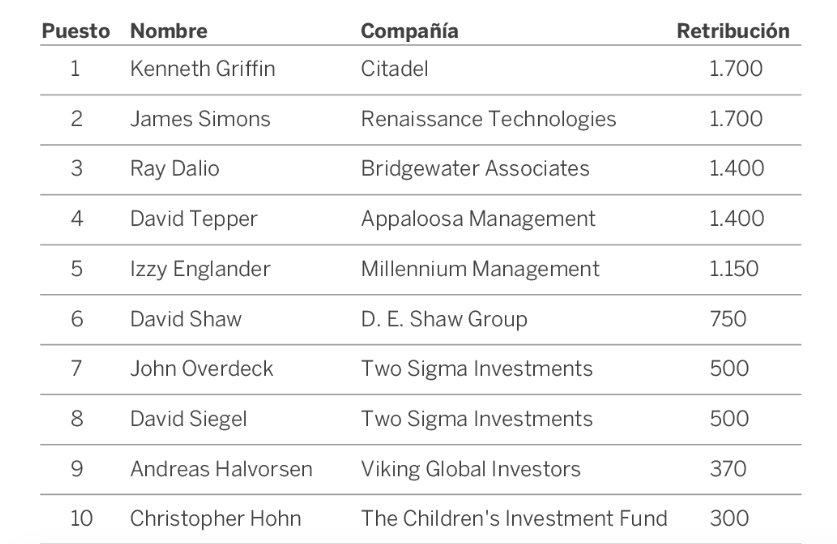The width and height of the screenshot is (837, 544).
Task: Click The Children's Investment Fund cell
Action: point(513,518)
